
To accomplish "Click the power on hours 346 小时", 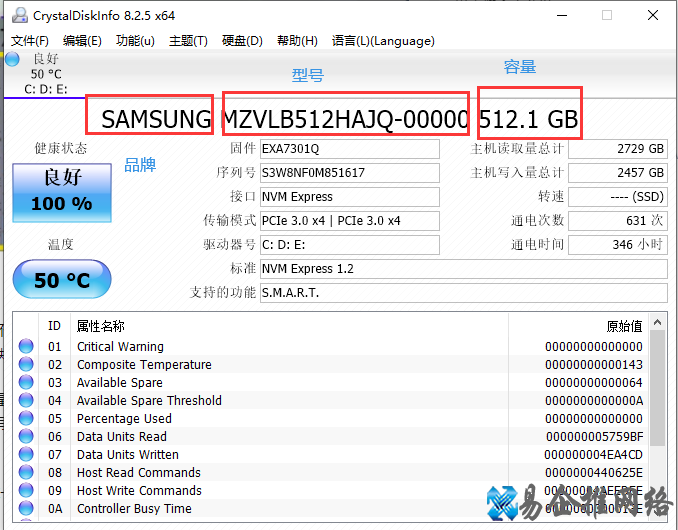I will coord(618,245).
